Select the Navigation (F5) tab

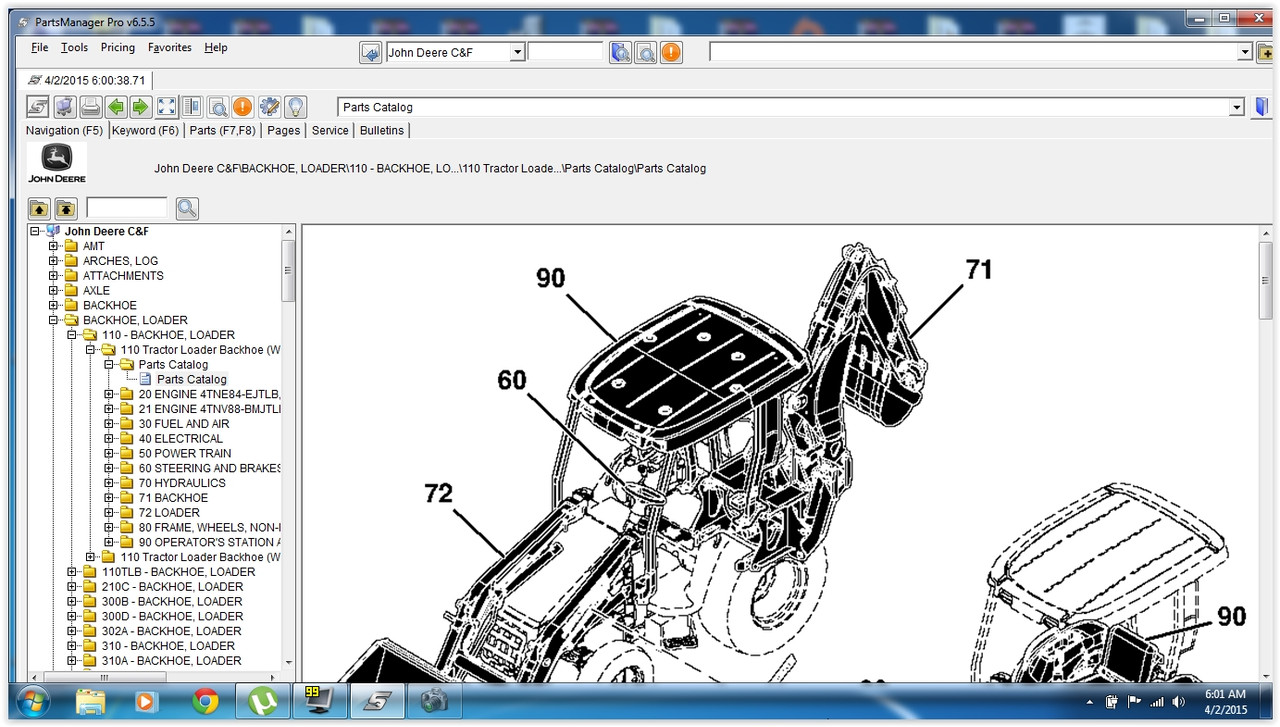pyautogui.click(x=65, y=130)
